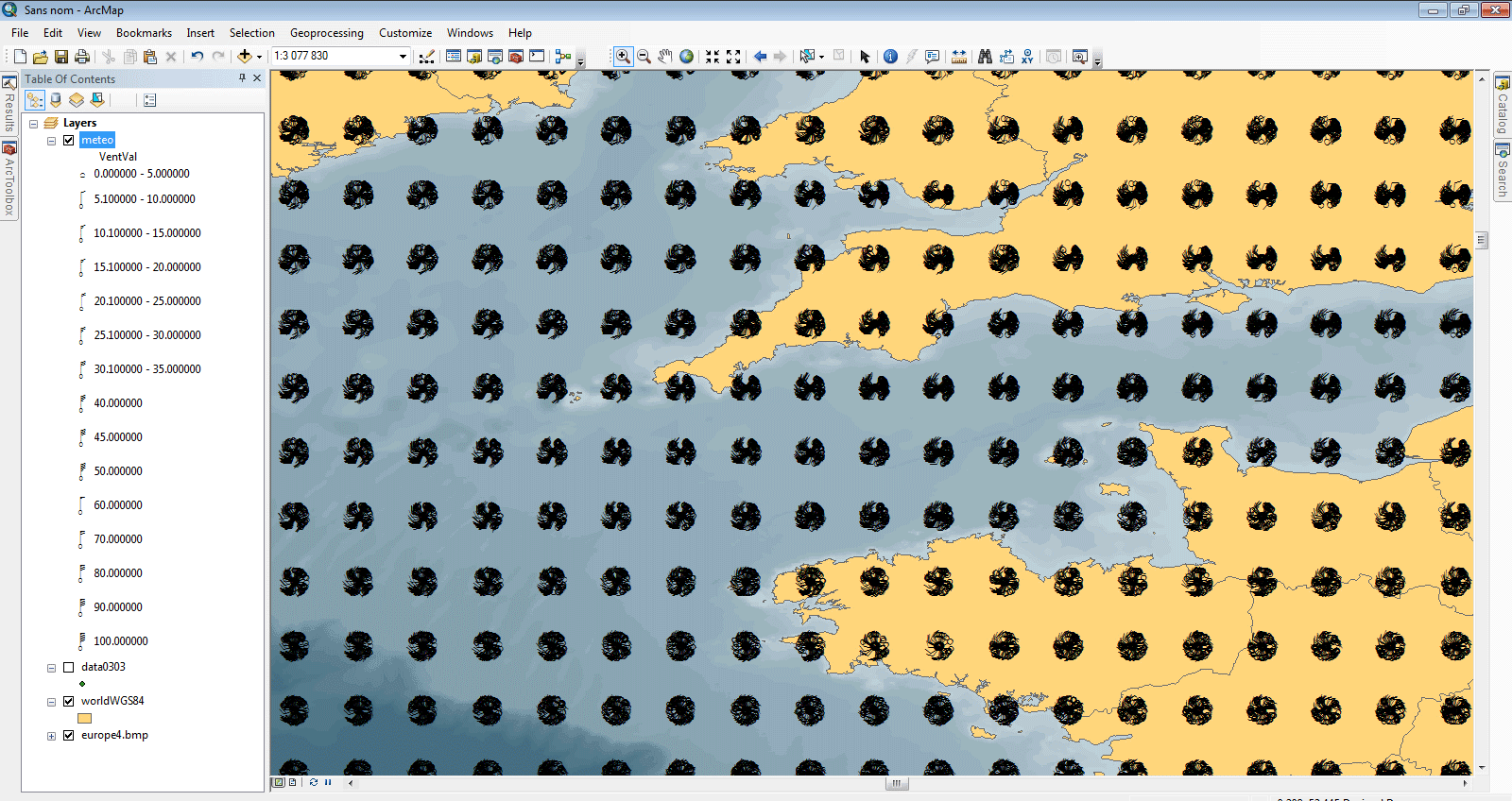
Task: Open the Go To XY tool
Action: [1027, 57]
